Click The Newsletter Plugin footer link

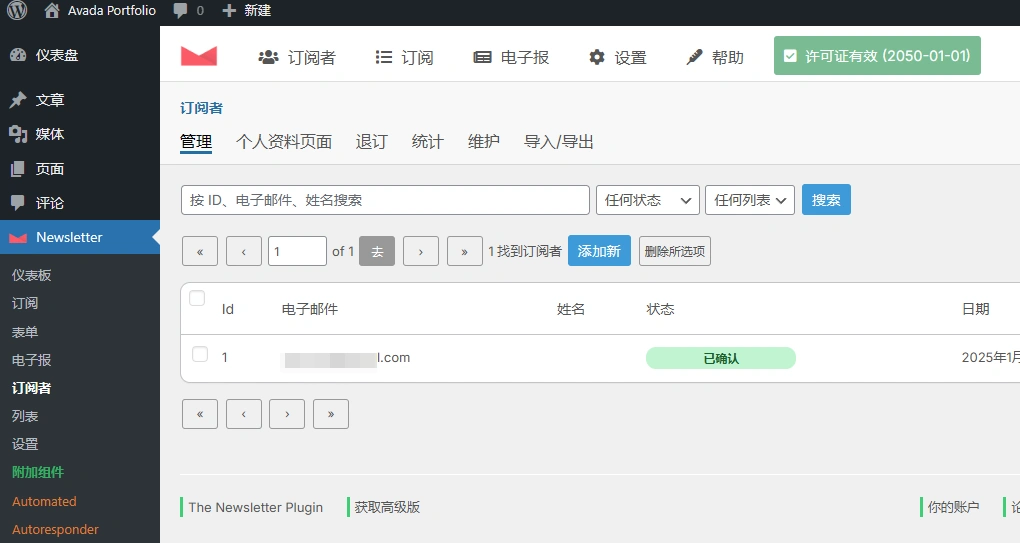256,507
